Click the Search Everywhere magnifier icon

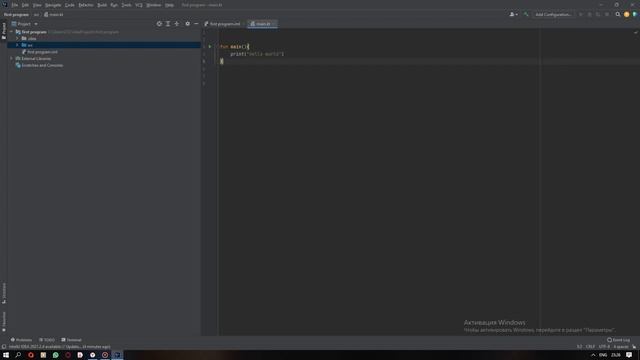618,14
